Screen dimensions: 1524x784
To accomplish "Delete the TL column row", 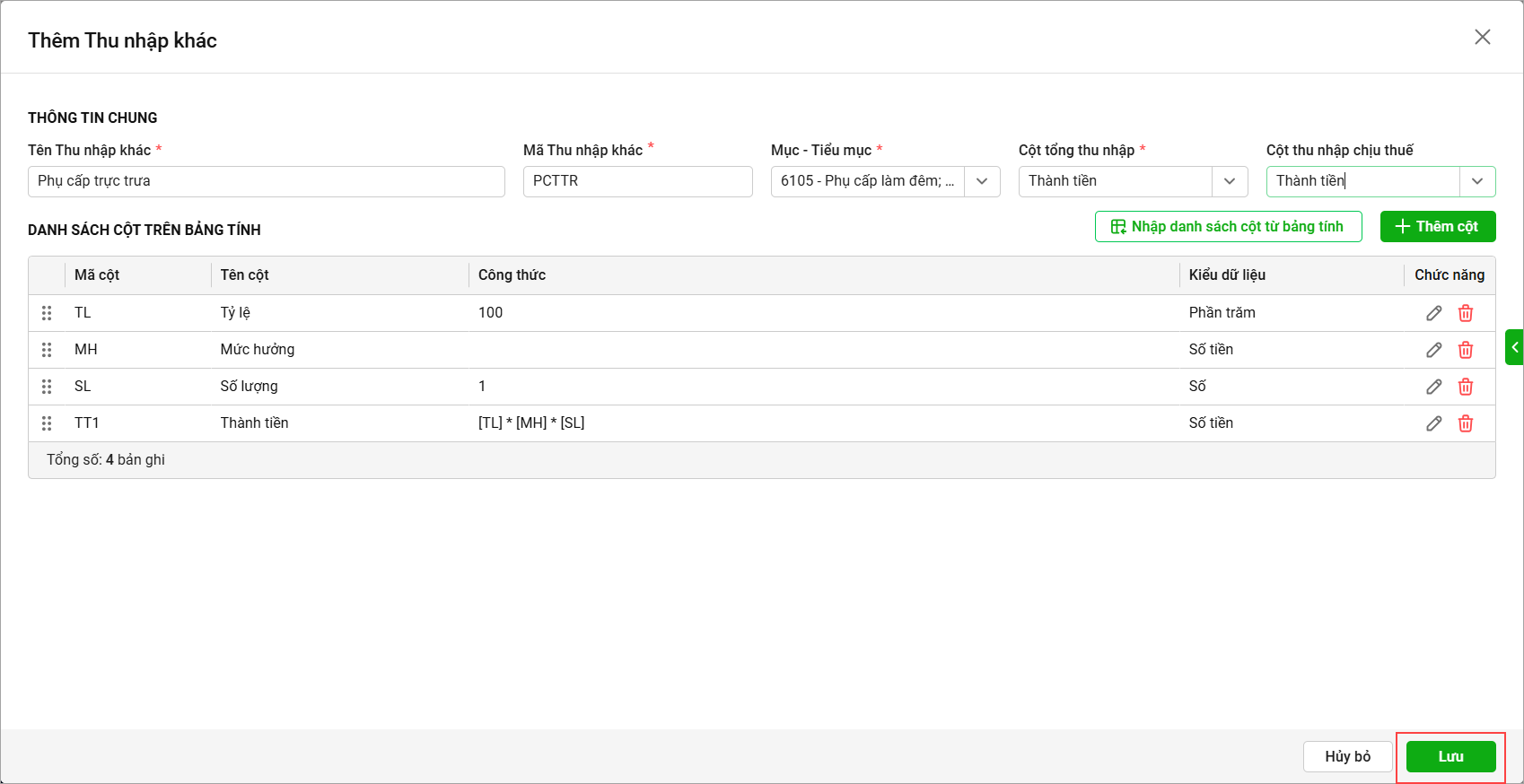I will point(1466,313).
